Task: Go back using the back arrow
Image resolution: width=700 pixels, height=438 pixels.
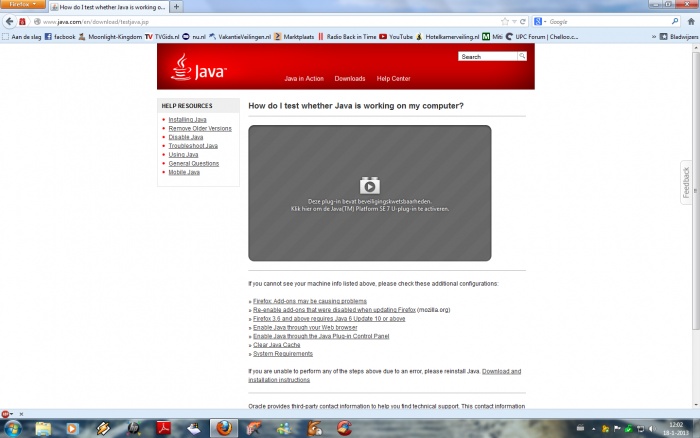Action: tap(9, 21)
